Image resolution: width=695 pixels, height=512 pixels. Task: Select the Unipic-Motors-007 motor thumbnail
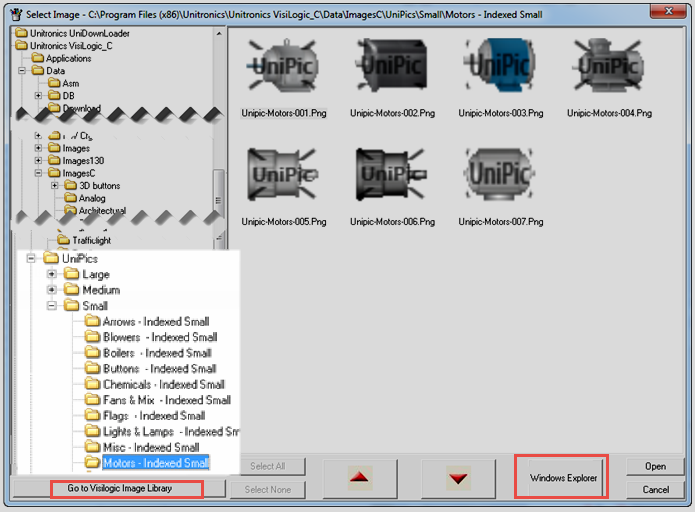click(x=500, y=174)
